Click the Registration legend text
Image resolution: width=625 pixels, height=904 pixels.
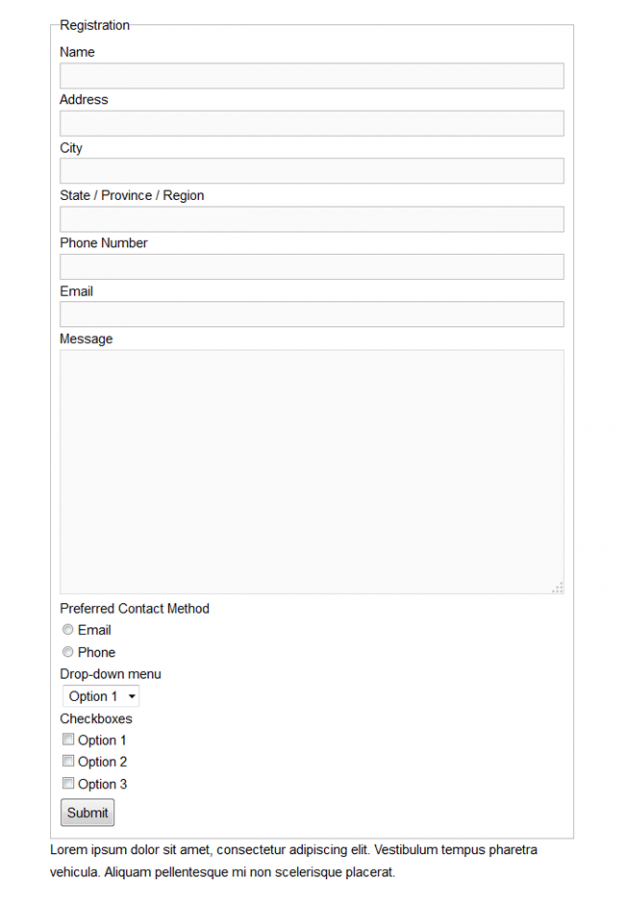[x=95, y=25]
